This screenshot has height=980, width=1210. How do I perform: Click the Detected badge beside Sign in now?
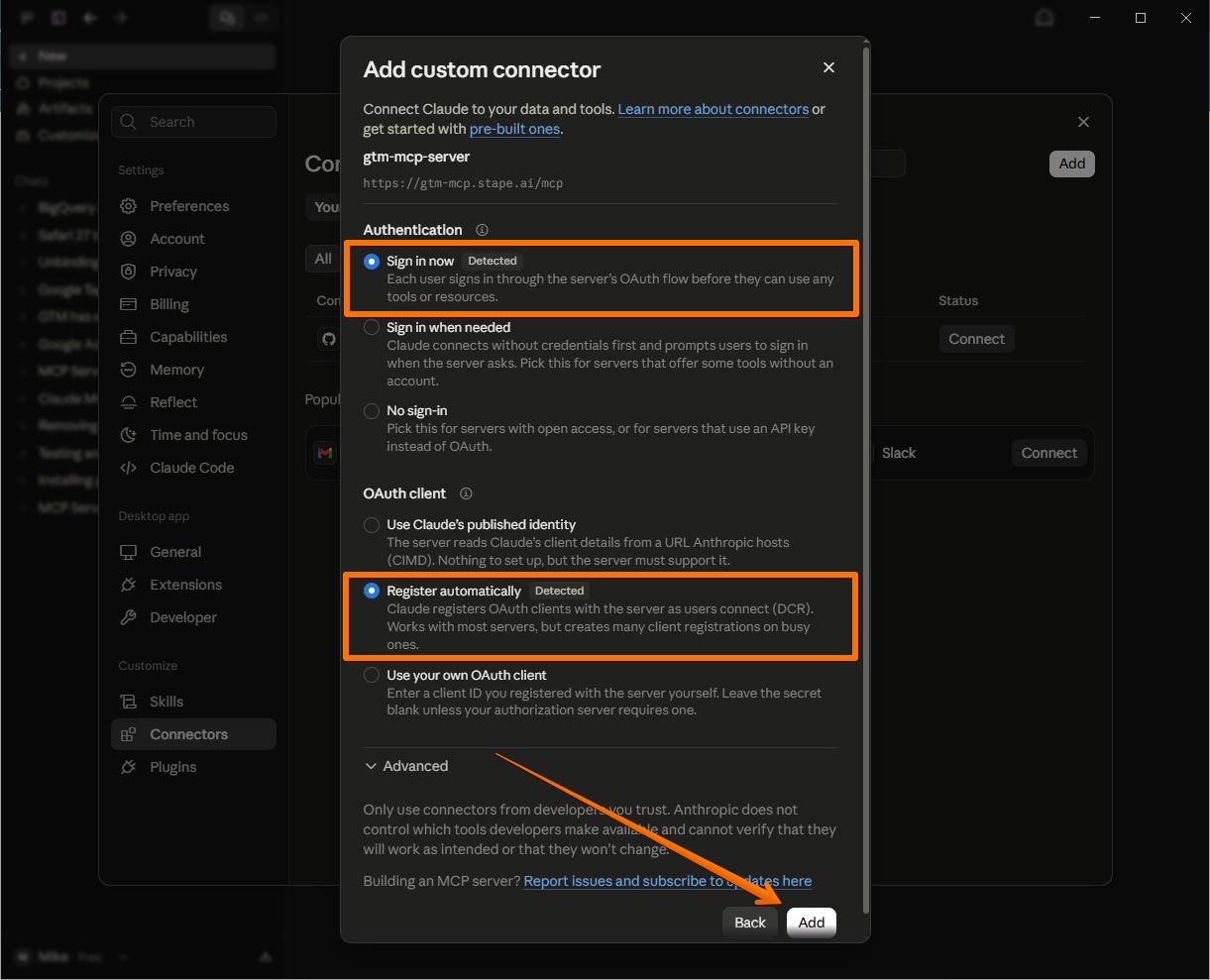pyautogui.click(x=493, y=261)
